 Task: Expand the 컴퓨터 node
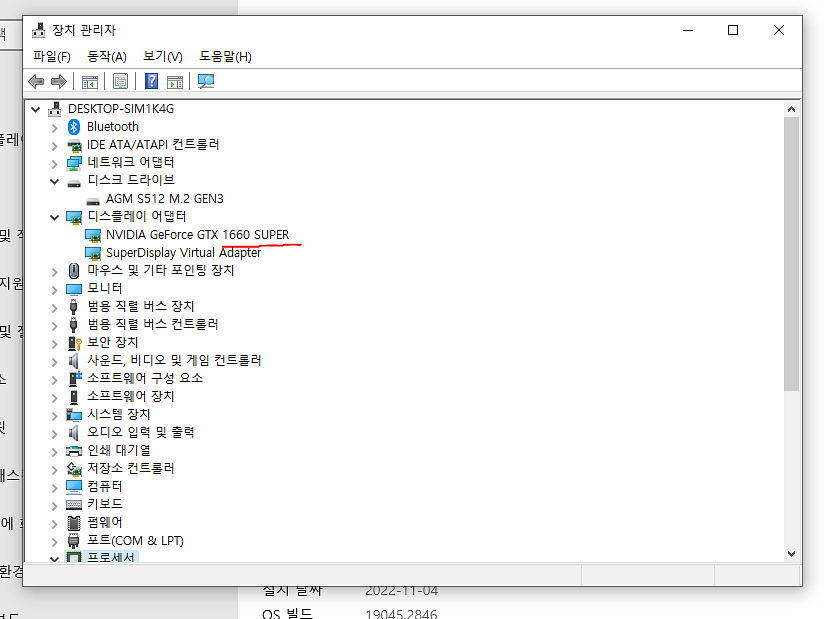tap(54, 487)
